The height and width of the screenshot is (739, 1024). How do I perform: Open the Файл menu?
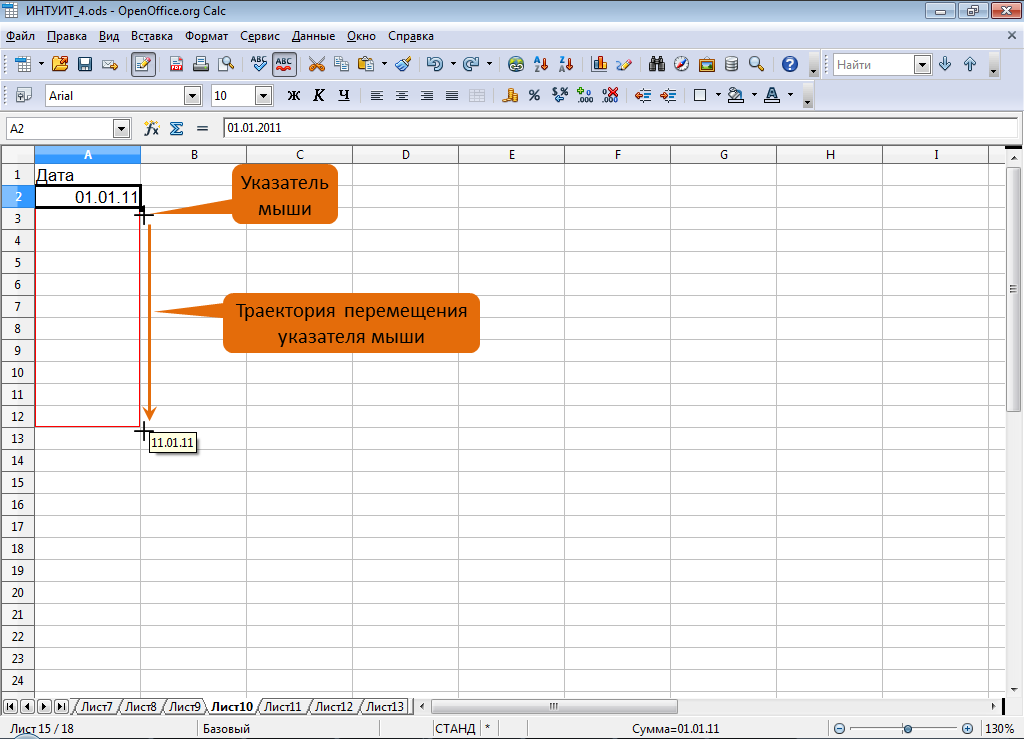click(x=20, y=36)
